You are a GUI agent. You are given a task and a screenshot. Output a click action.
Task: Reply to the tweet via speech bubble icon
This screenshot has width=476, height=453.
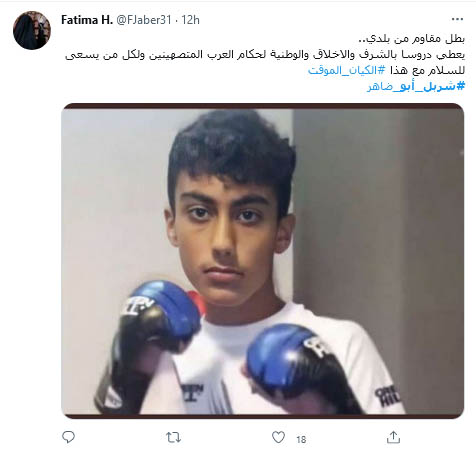point(69,437)
